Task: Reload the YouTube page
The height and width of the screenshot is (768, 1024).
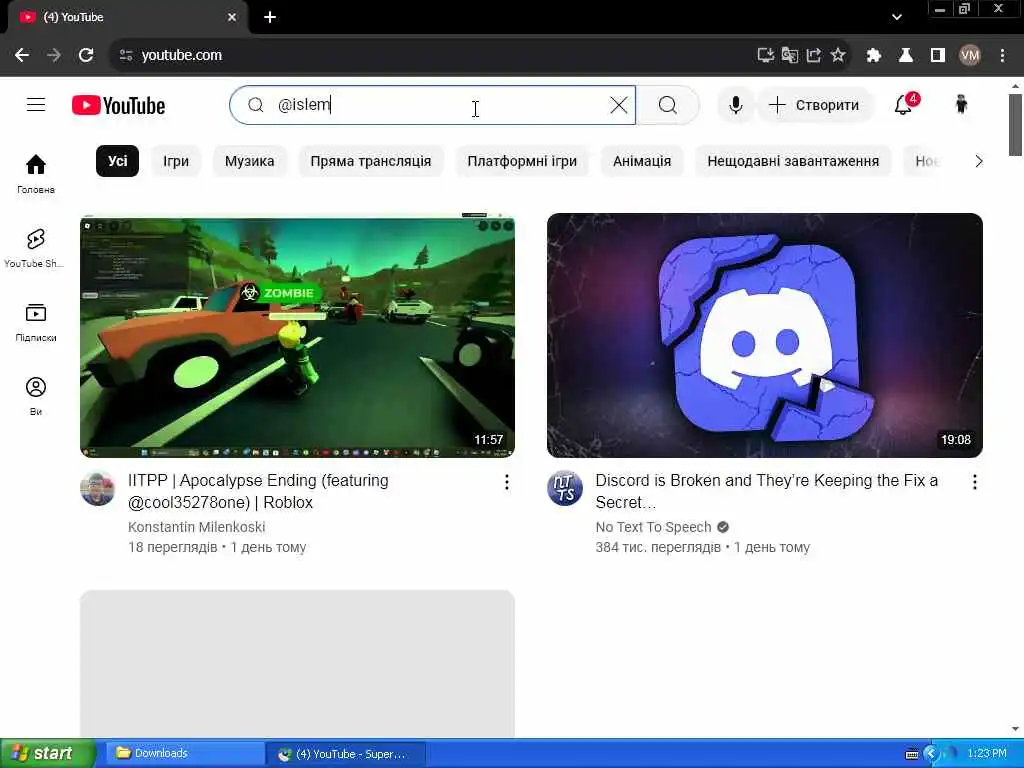Action: point(86,56)
